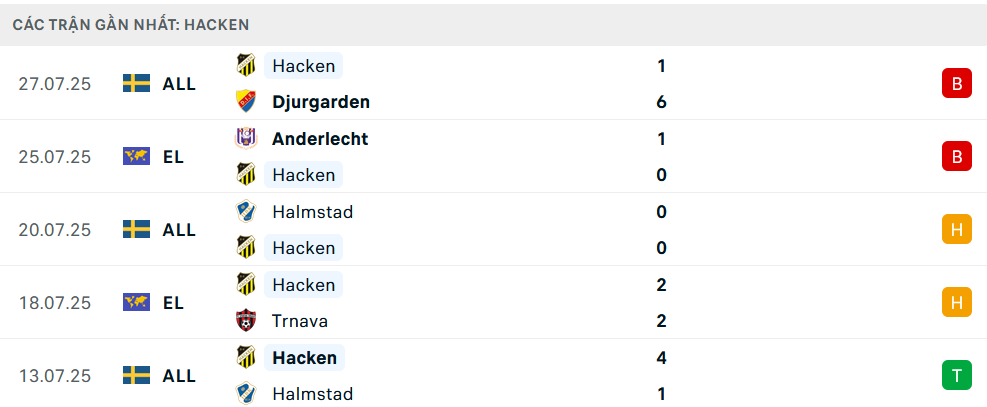
Task: Click Sweden flag icon for 13.07.25 match
Action: 137,376
